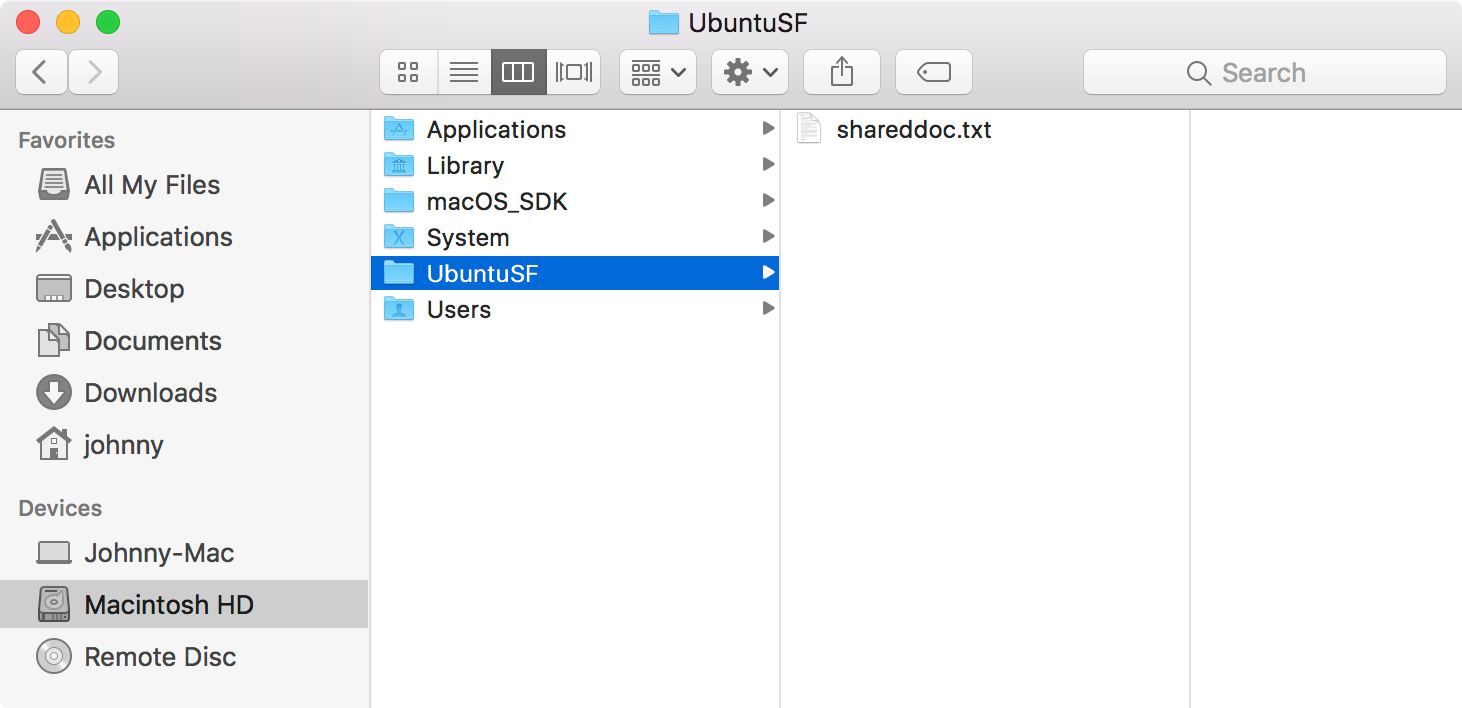
Task: Click the Users folder icon
Action: pos(400,309)
